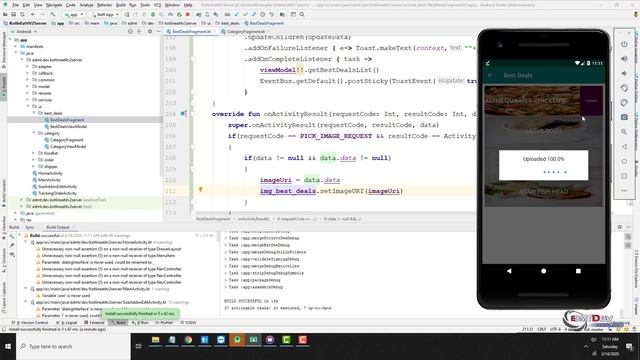Open the app run configuration dropdown
Viewport: 640px width, 360px height.
point(74,15)
